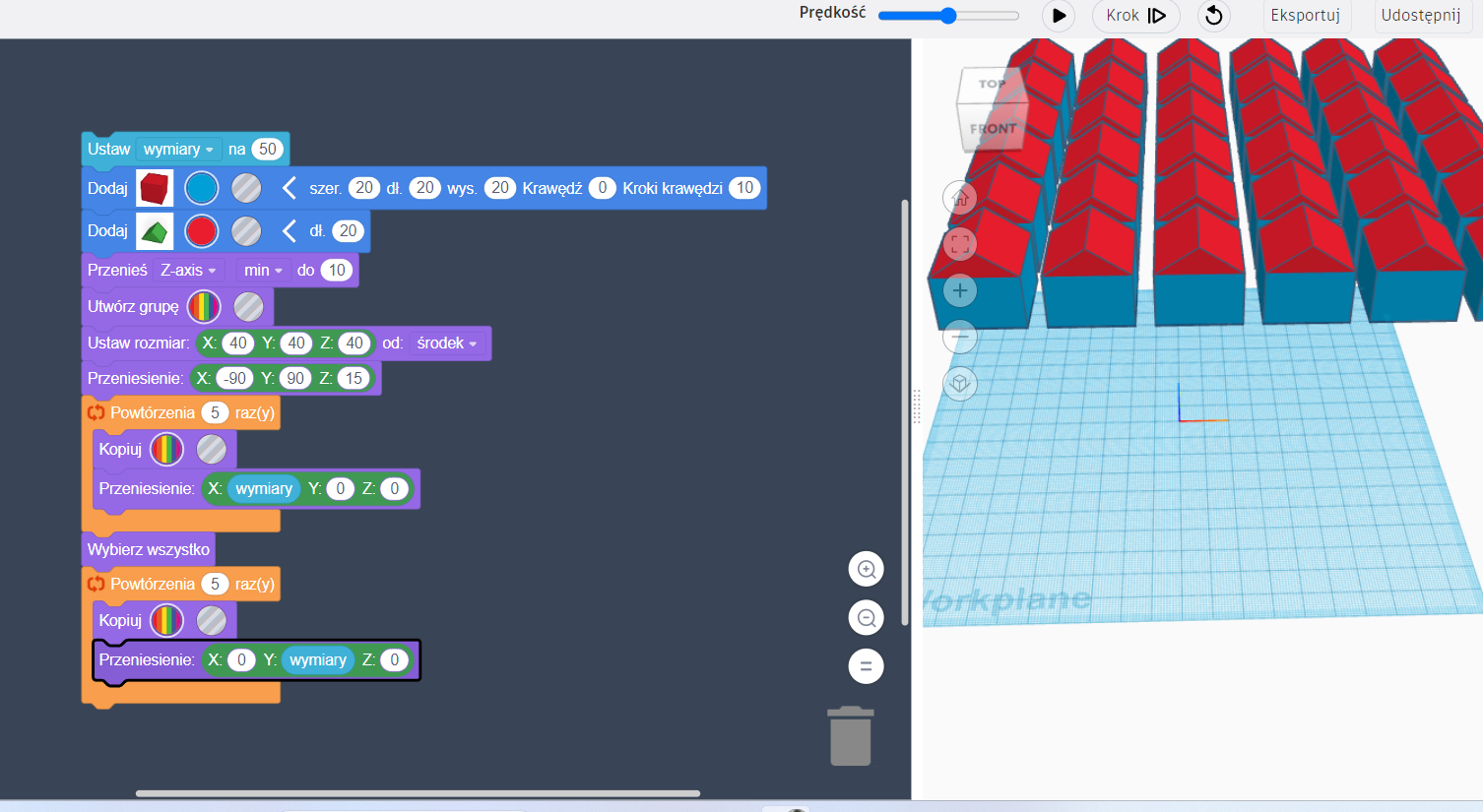Open the Eksportuj export option
This screenshot has width=1483, height=812.
pos(1305,16)
